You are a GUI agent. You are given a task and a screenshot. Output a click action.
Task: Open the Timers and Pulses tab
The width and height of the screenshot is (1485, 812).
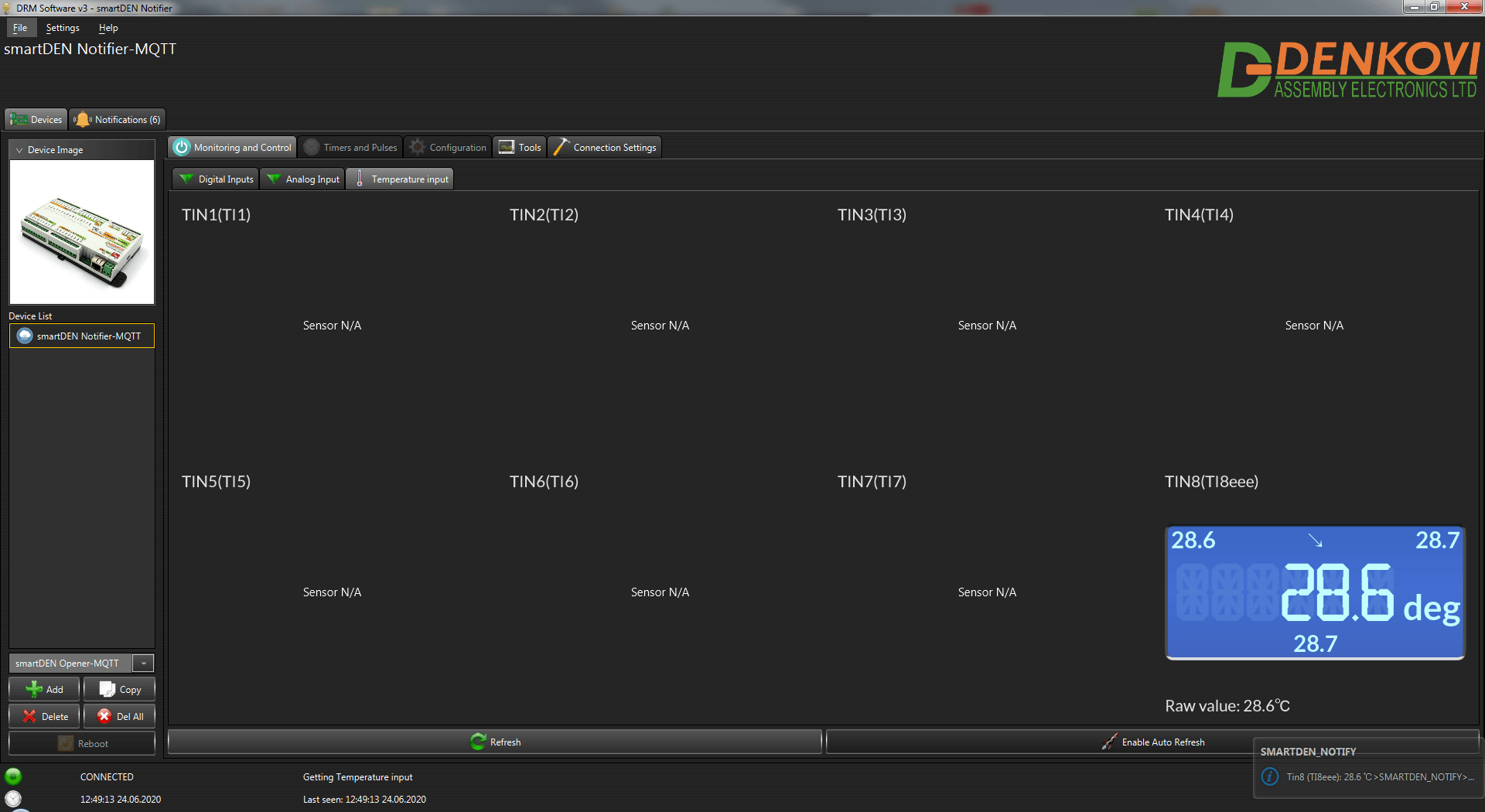[x=350, y=147]
